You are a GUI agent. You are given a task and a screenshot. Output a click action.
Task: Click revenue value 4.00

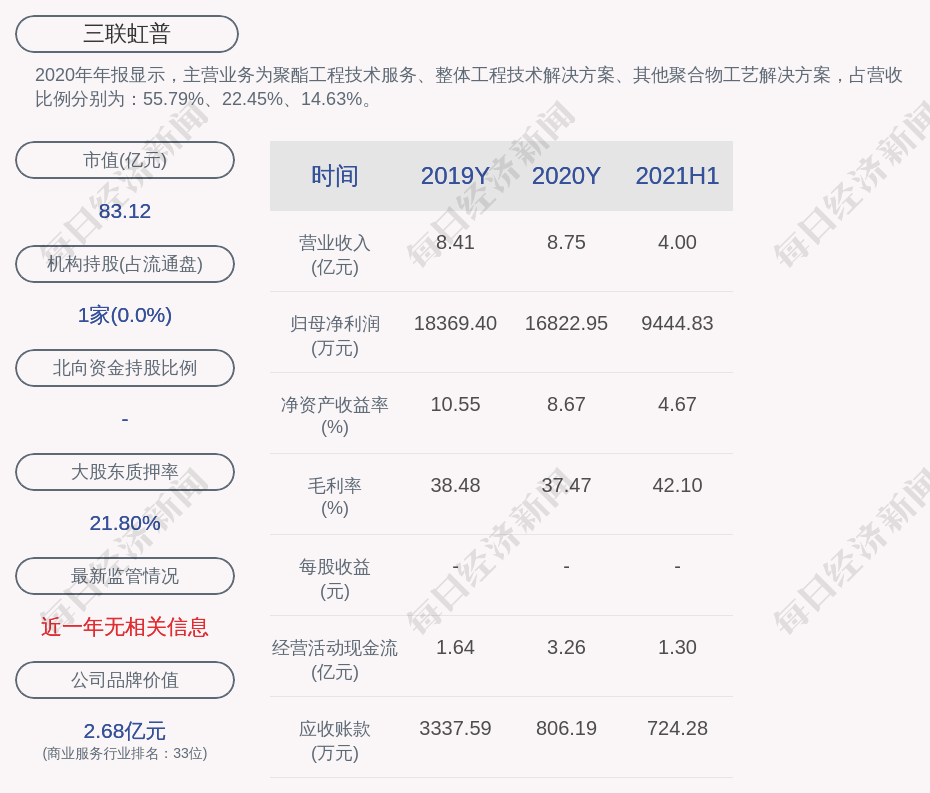click(x=677, y=243)
